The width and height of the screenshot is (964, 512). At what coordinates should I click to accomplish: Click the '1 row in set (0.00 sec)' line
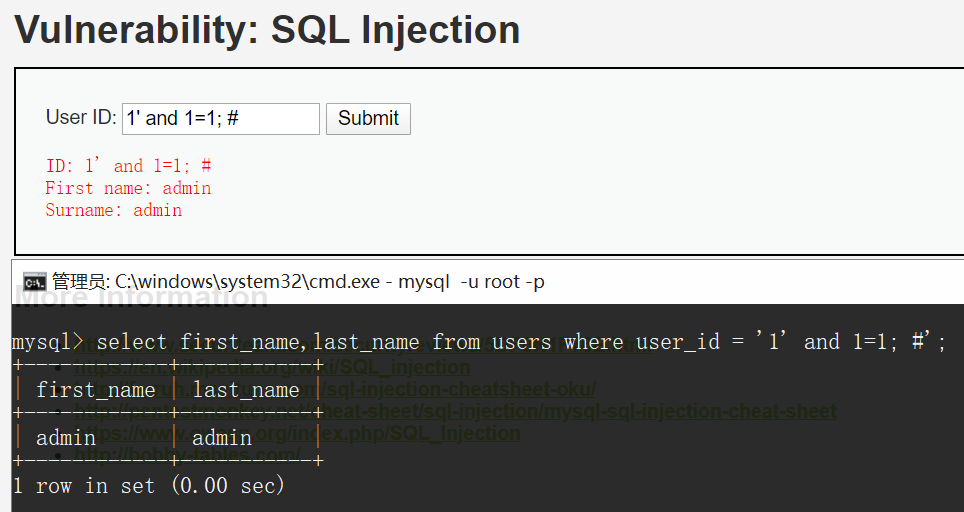(148, 486)
